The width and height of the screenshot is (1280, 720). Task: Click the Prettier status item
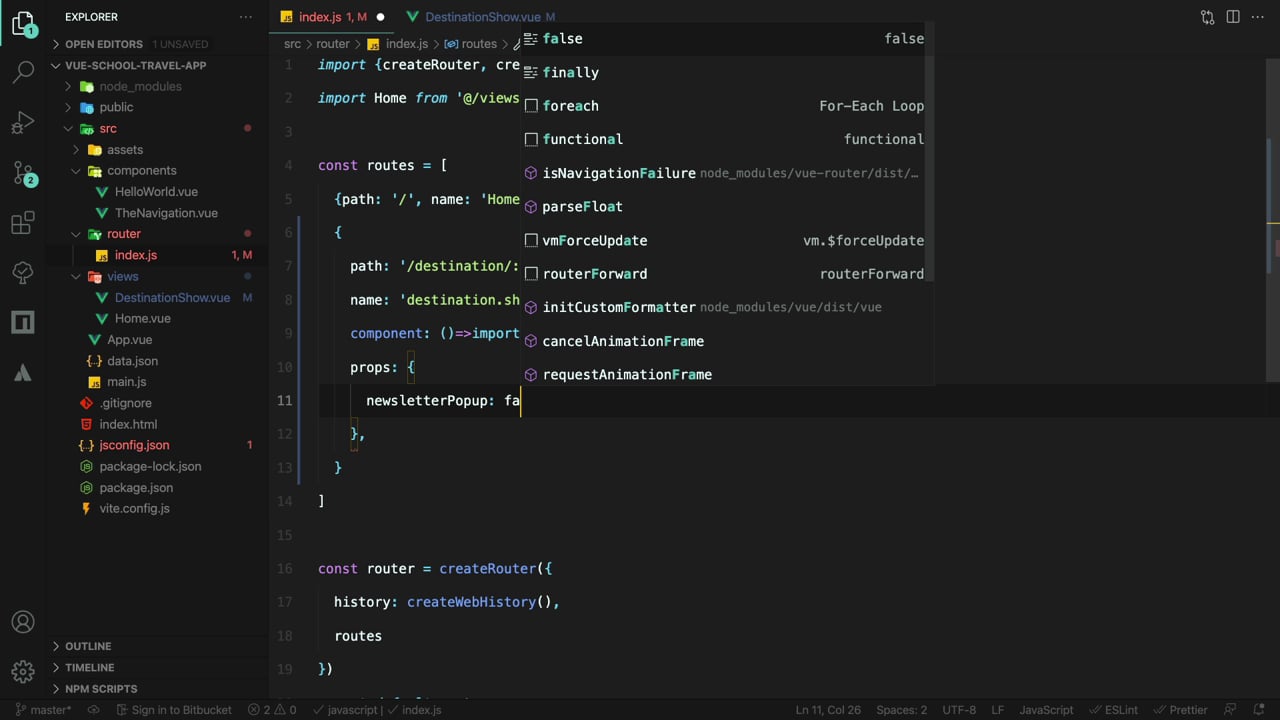[x=1179, y=710]
